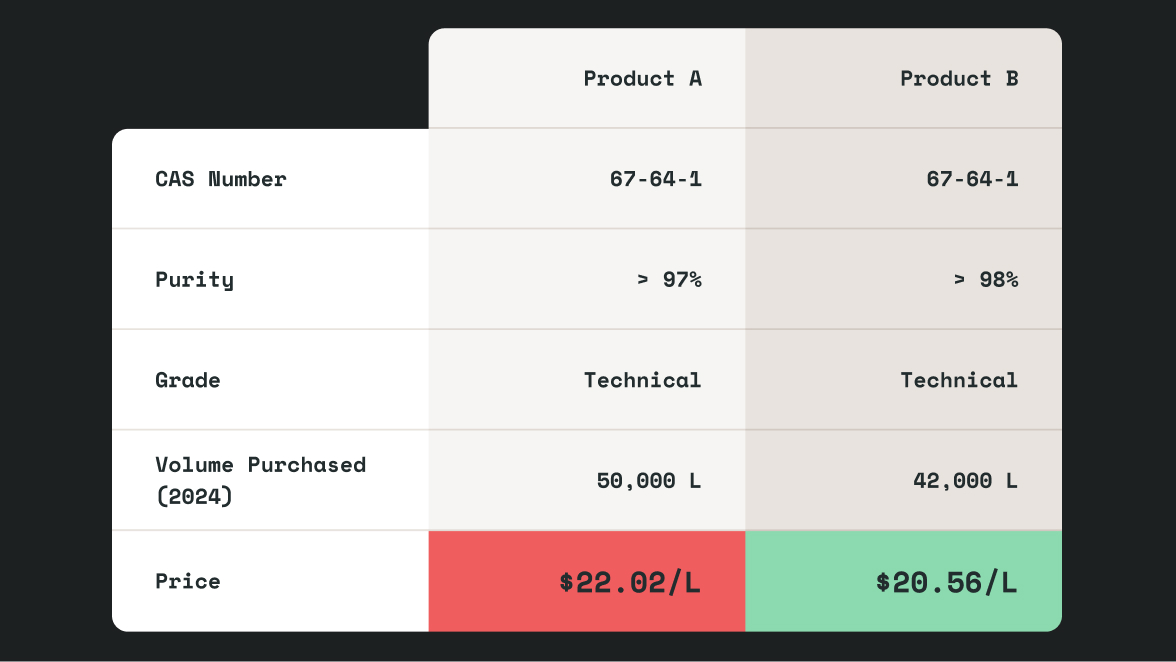Select Product B's CAS number 67-64-1
Screen dimensions: 1176x662
(x=971, y=179)
